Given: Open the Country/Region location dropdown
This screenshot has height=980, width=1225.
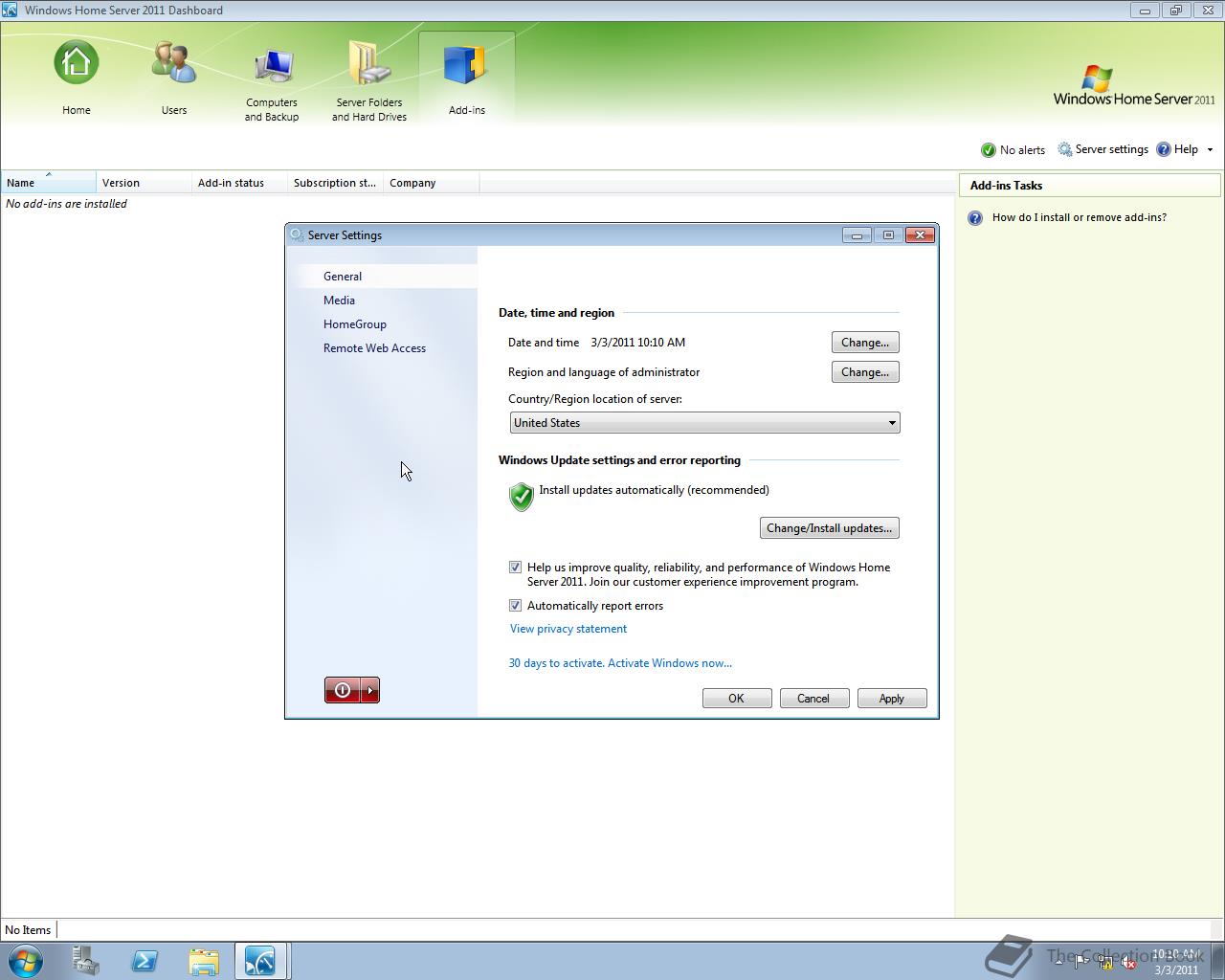Looking at the screenshot, I should pos(704,423).
